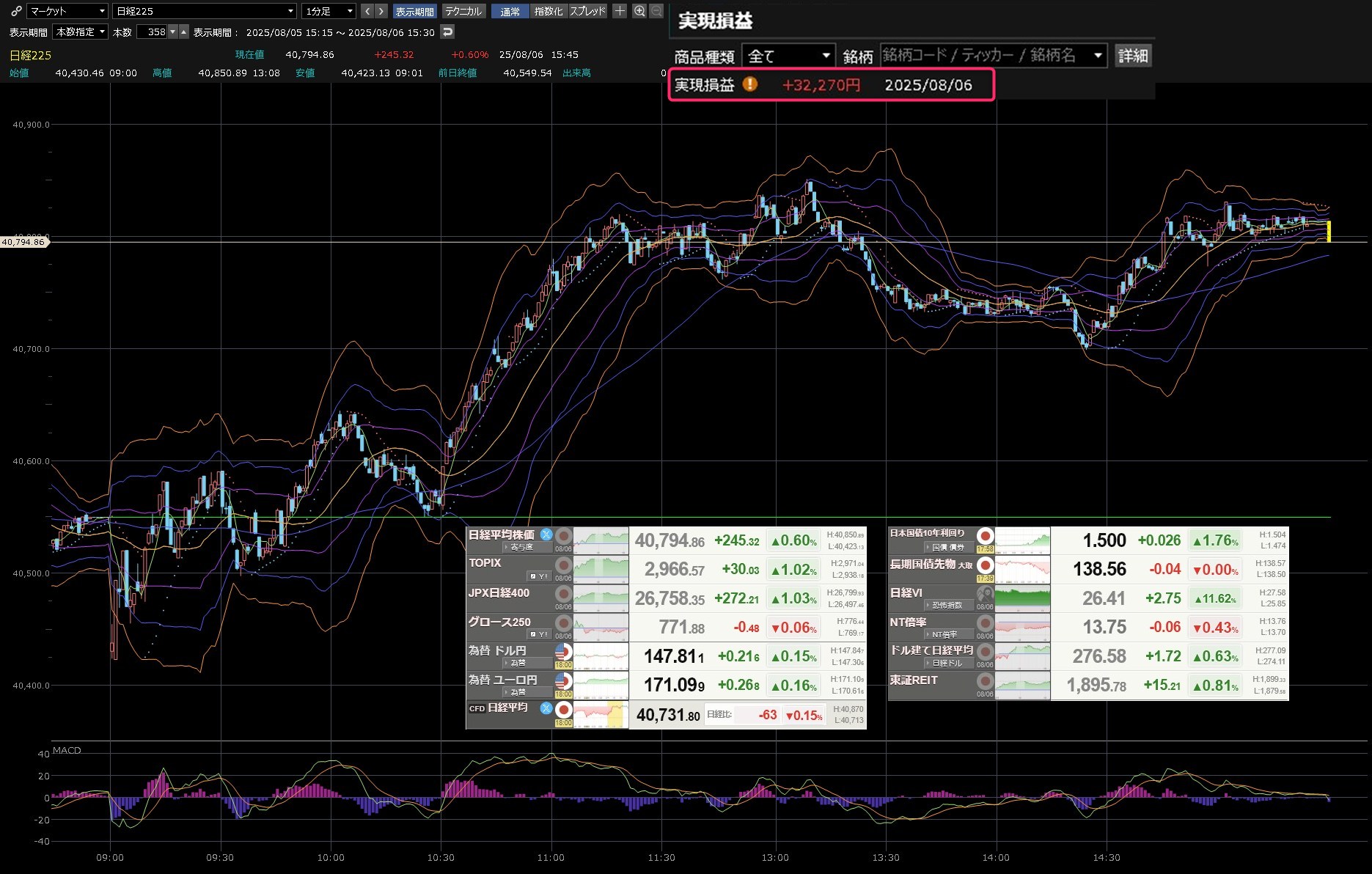Click the Japan flag icon on TOPIX row

tap(563, 565)
